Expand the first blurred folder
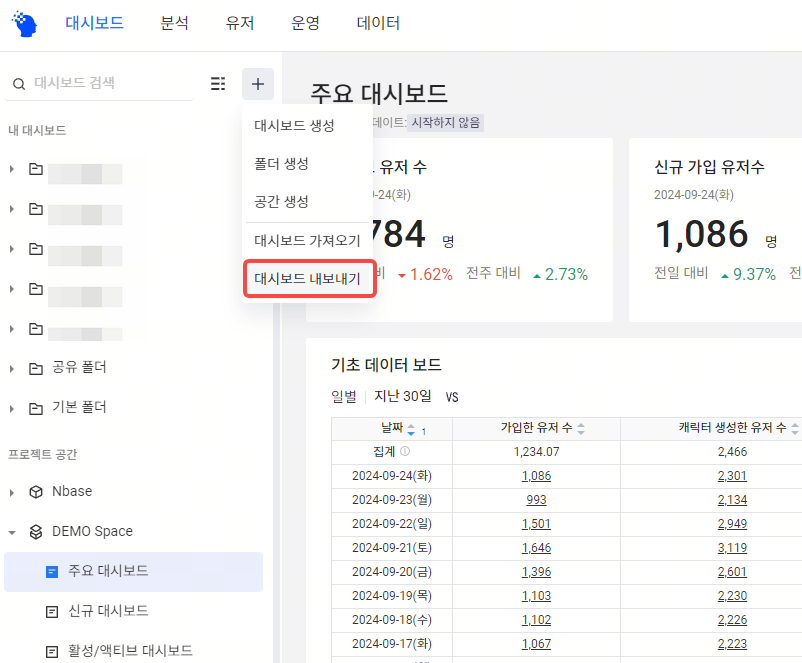Viewport: 802px width, 663px height. tap(12, 169)
